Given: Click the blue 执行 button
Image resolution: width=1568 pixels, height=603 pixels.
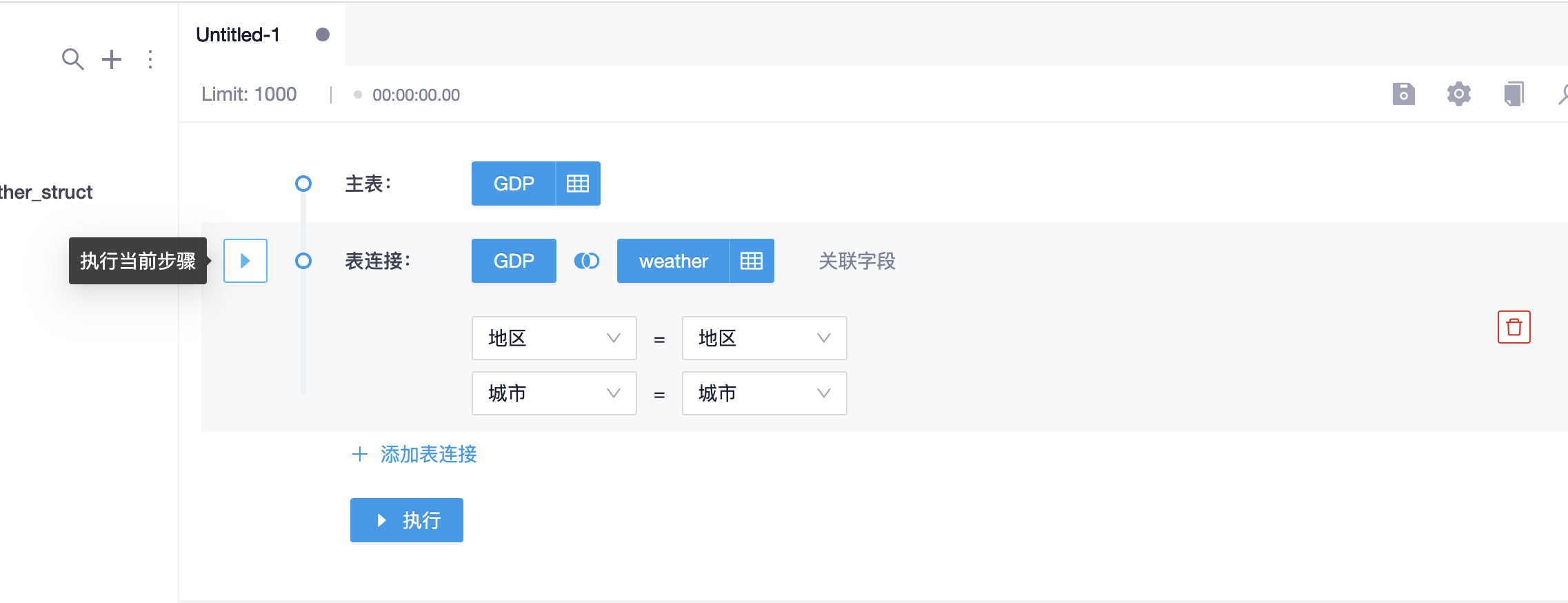Looking at the screenshot, I should (407, 520).
